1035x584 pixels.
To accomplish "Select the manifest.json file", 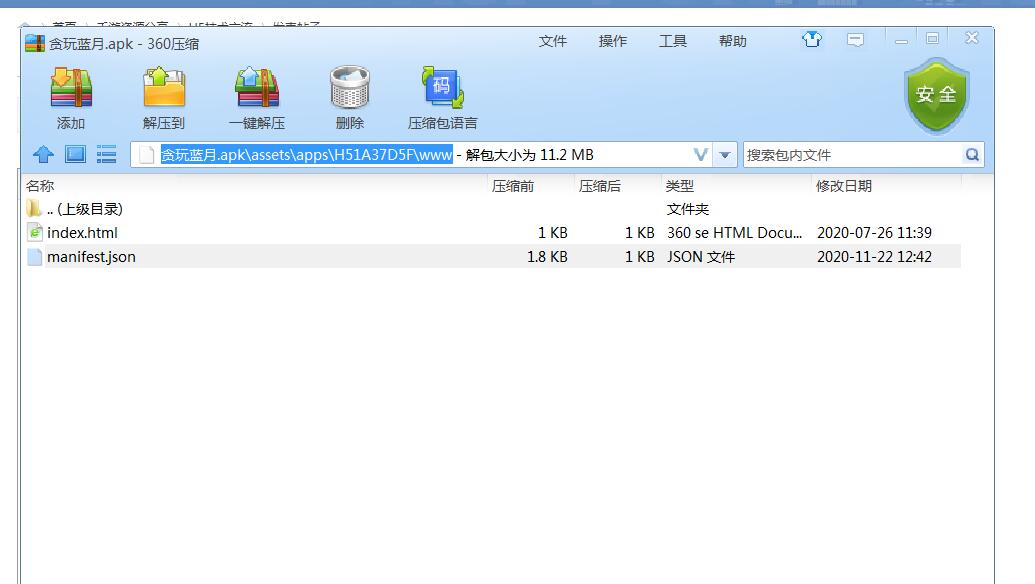I will click(91, 257).
